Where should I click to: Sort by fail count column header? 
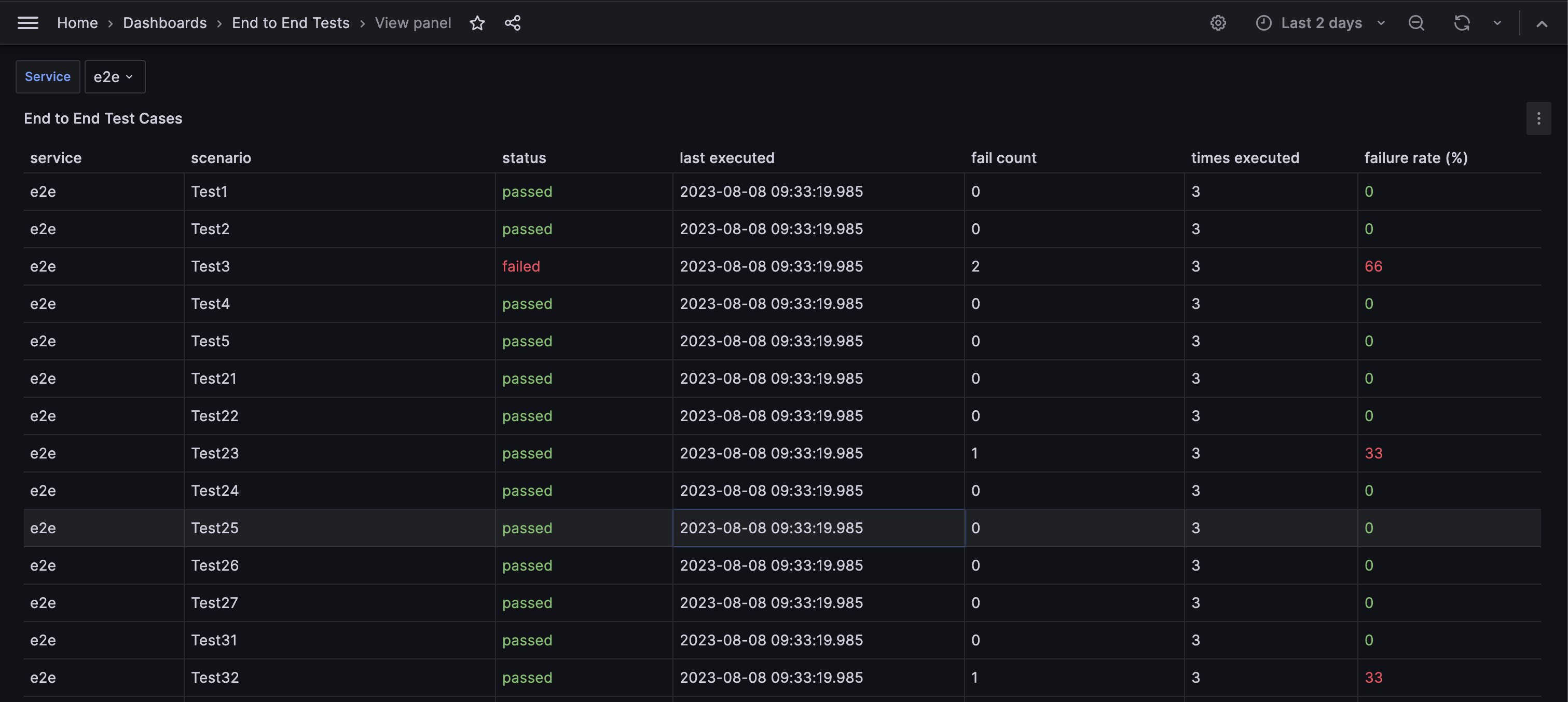(x=1003, y=158)
